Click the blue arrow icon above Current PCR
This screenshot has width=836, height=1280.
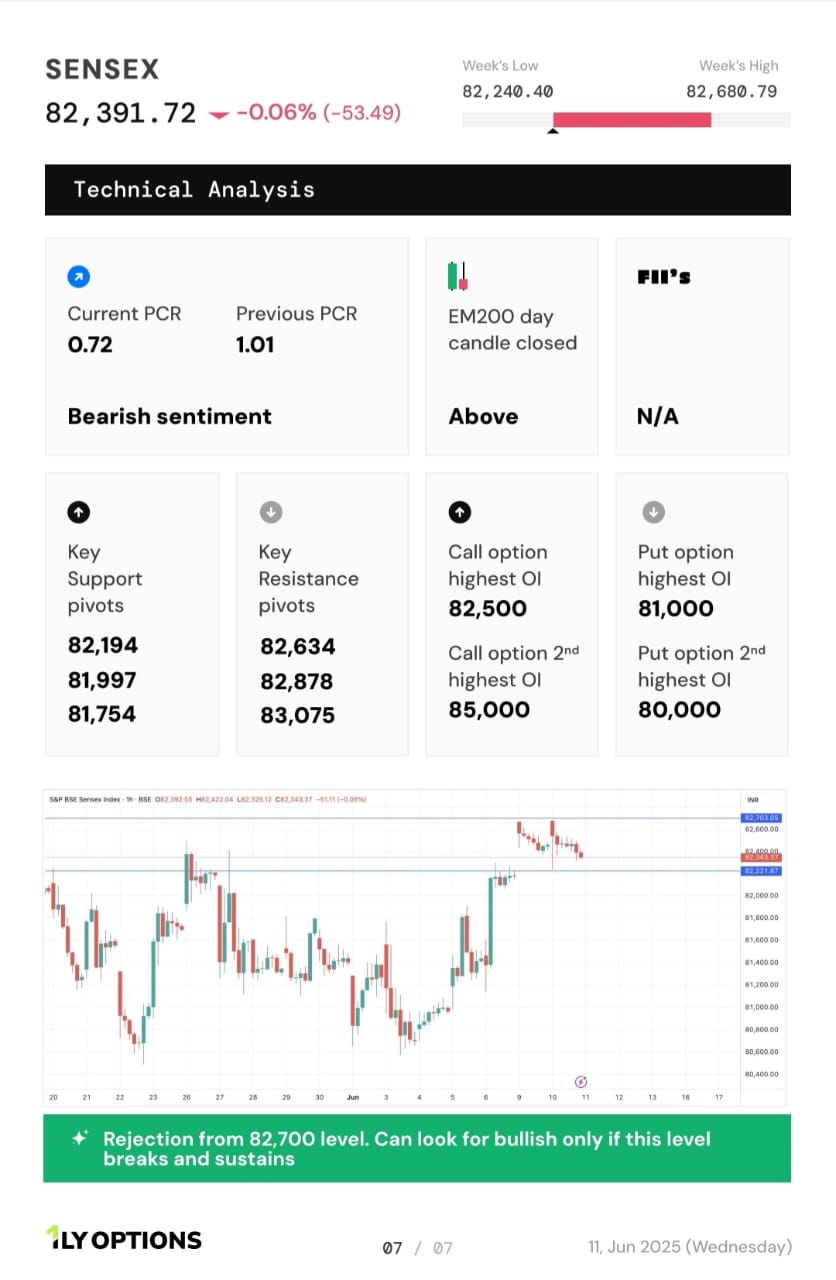79,276
